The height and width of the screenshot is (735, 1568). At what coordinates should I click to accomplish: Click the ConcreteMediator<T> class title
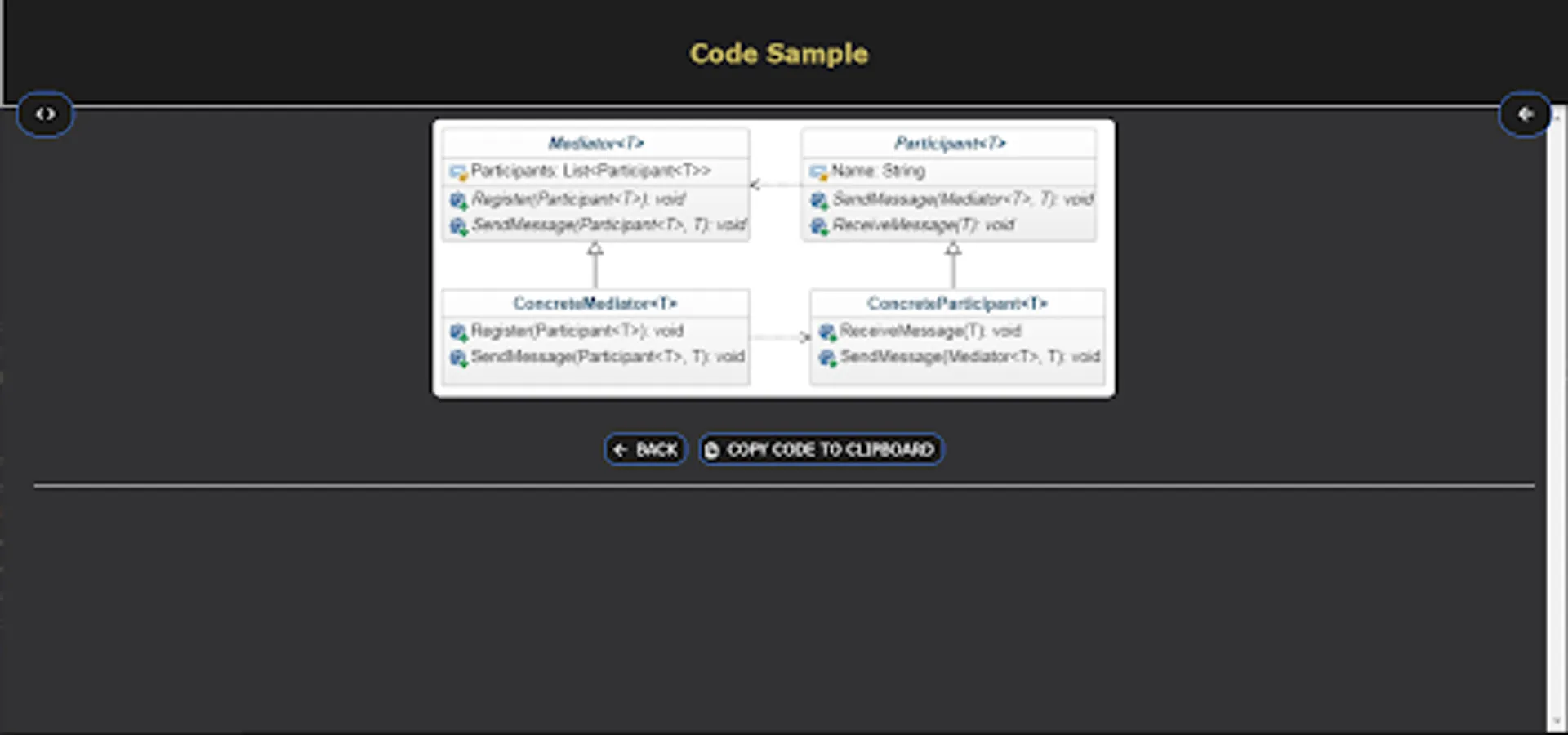595,303
